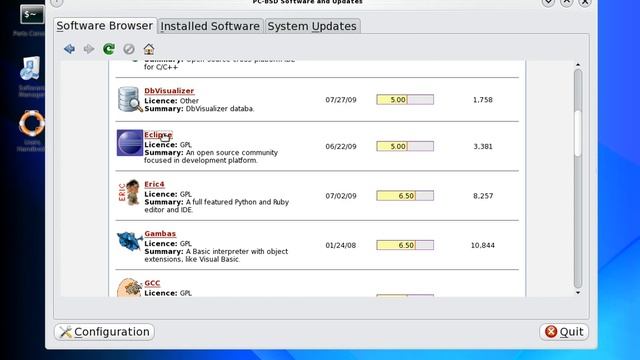Click the scrollbar down arrow
This screenshot has height=360, width=640.
(578, 293)
